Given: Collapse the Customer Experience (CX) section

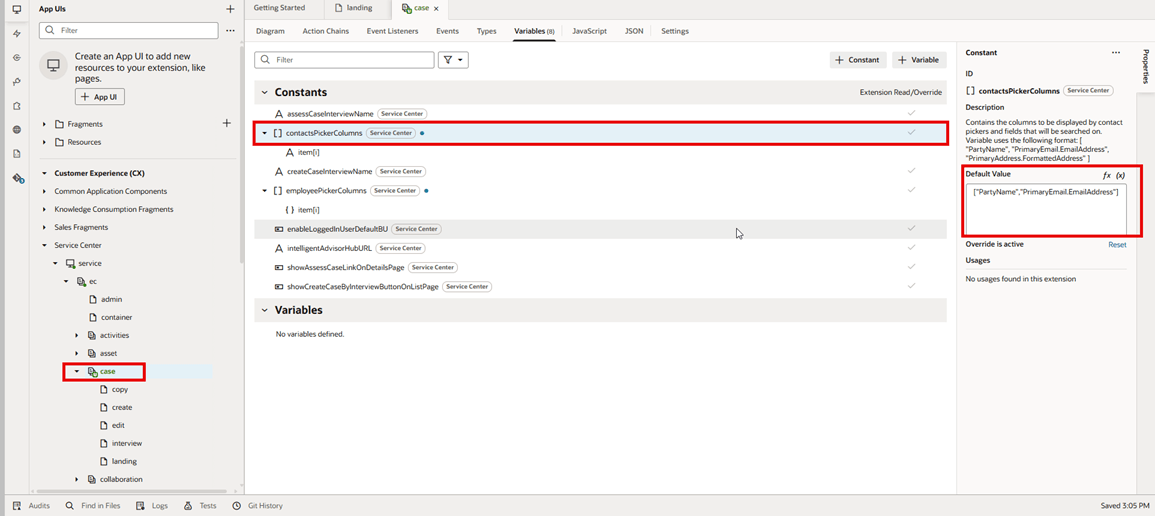Looking at the screenshot, I should (44, 174).
